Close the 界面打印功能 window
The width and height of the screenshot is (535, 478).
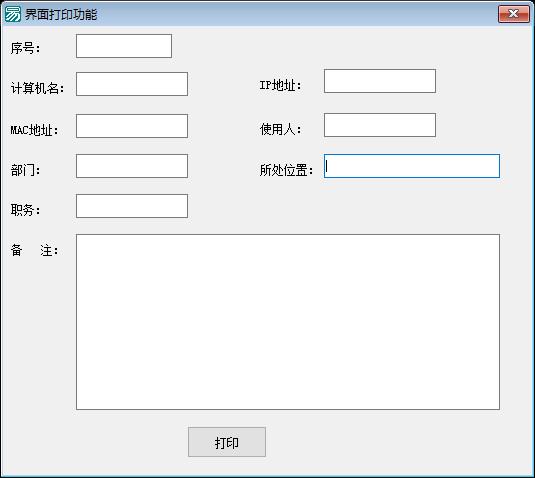(514, 14)
